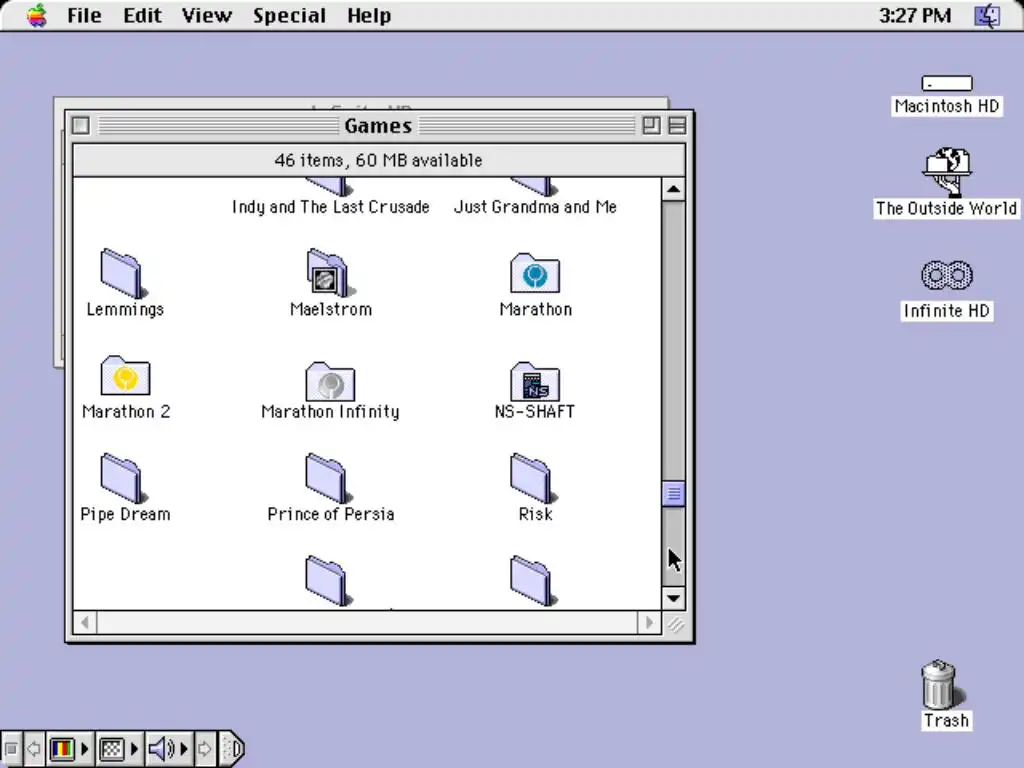Click the "Just Grandma and Me" label

coord(535,207)
